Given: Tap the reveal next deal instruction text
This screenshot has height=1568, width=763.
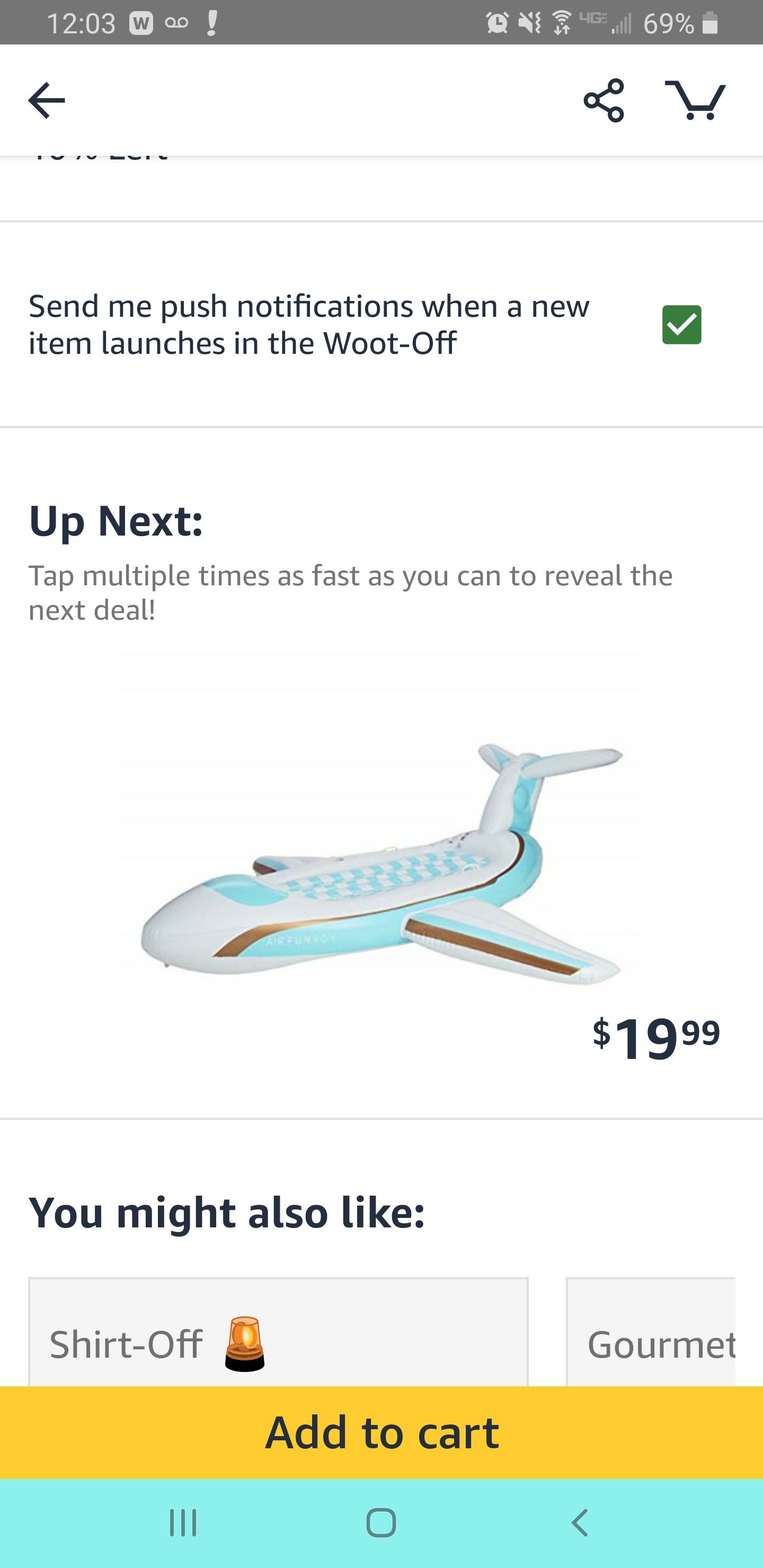Looking at the screenshot, I should [350, 592].
